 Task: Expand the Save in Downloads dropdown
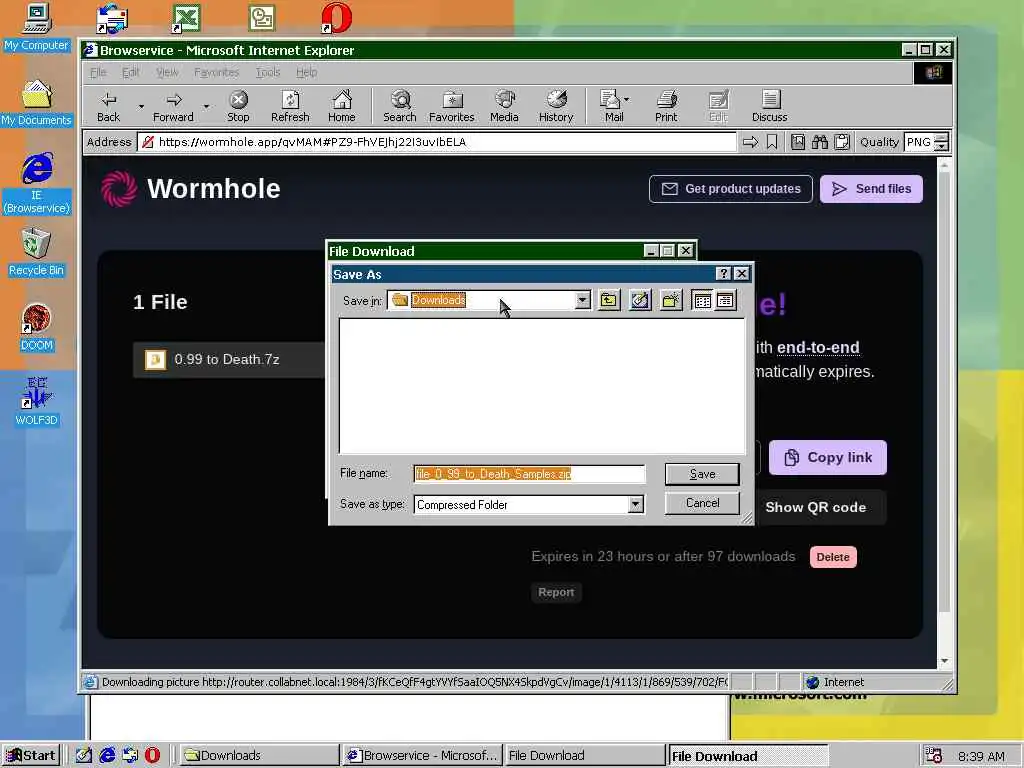pyautogui.click(x=583, y=300)
